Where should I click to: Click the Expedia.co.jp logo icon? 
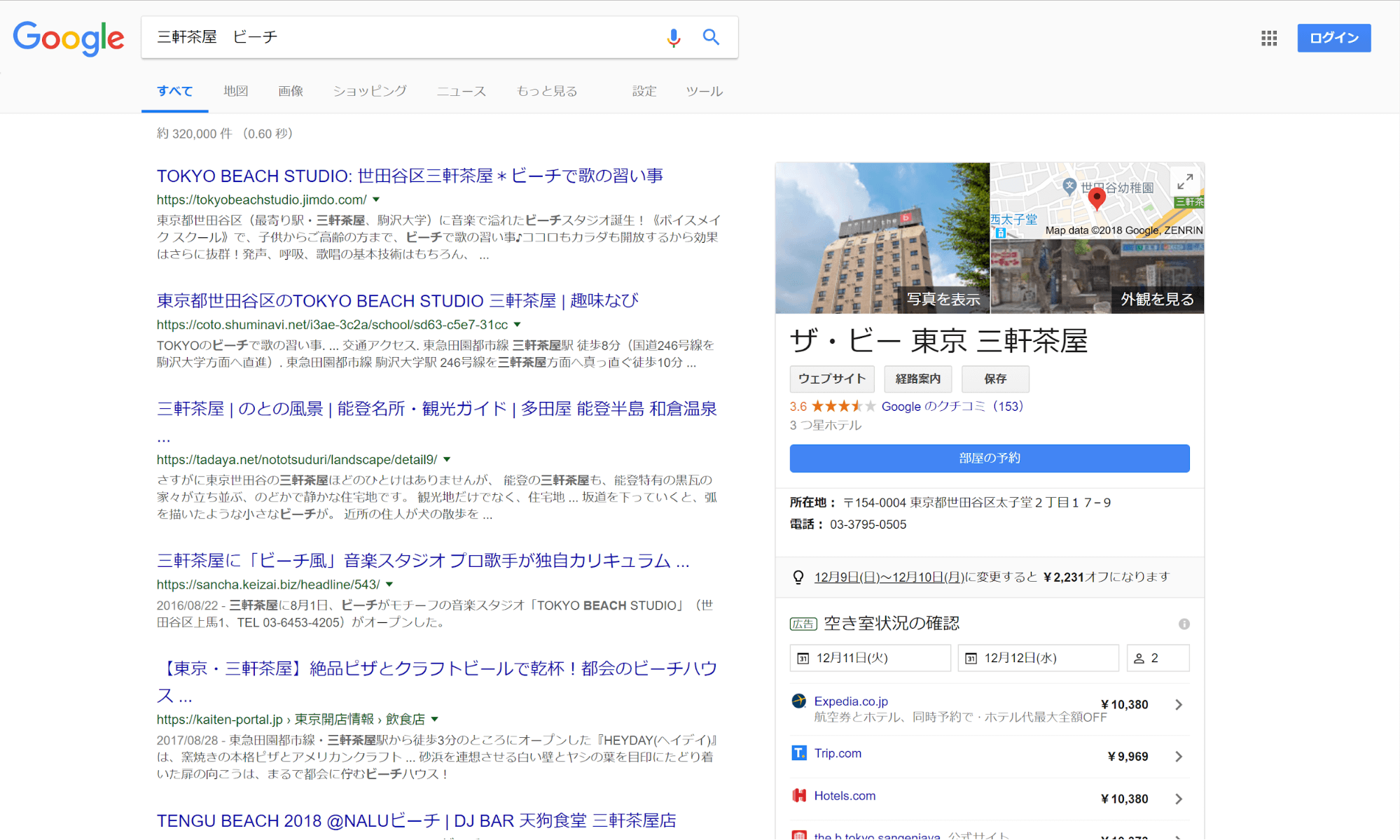coord(798,701)
